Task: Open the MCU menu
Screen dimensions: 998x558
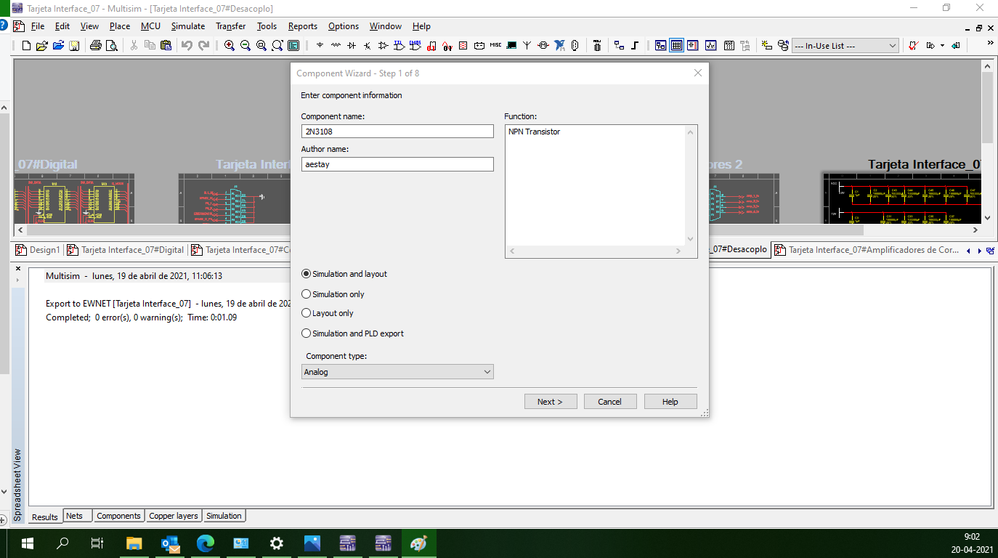Action: [x=150, y=26]
